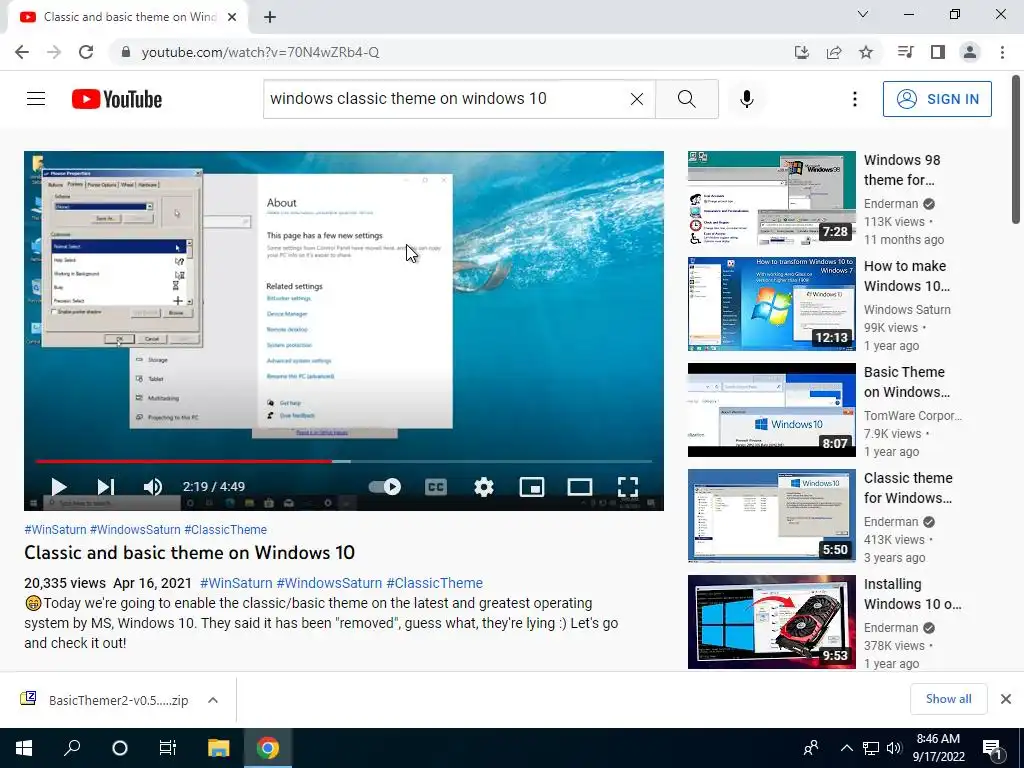This screenshot has width=1024, height=768.
Task: Start voice search with microphone
Action: pos(747,99)
